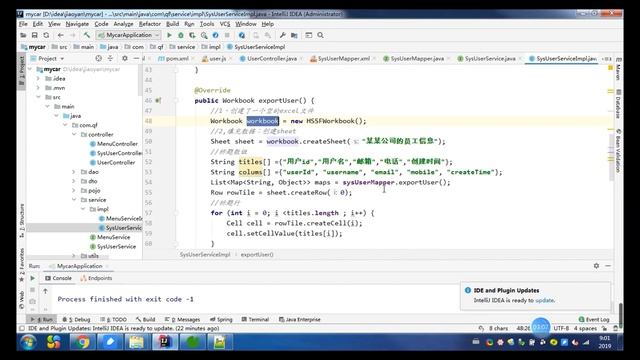Open Run panel gear settings
Viewport: 640px width, 360px height.
point(596,266)
